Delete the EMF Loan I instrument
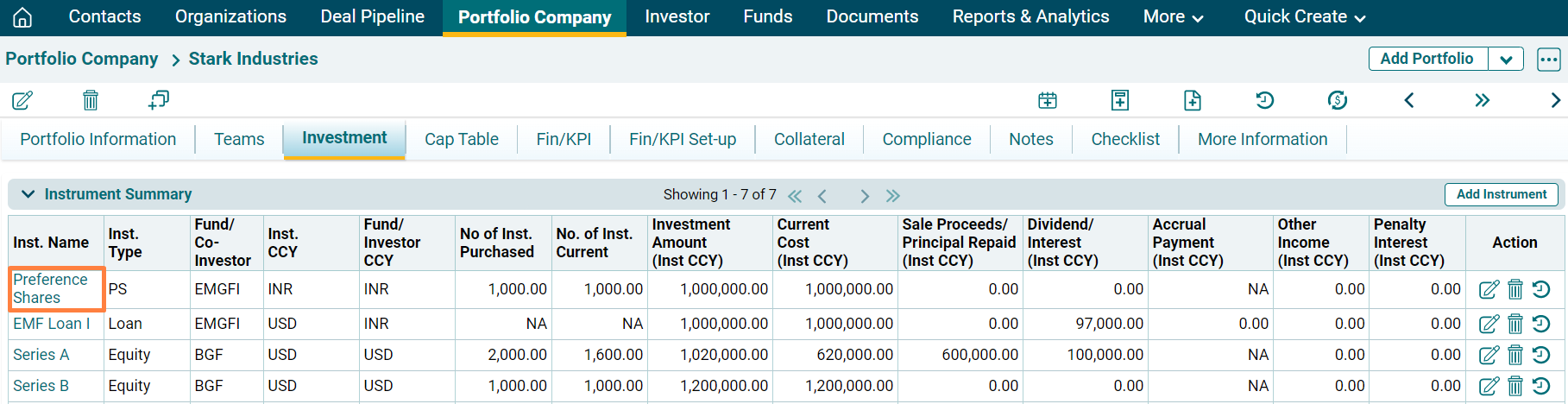The width and height of the screenshot is (1568, 404). [x=1515, y=324]
